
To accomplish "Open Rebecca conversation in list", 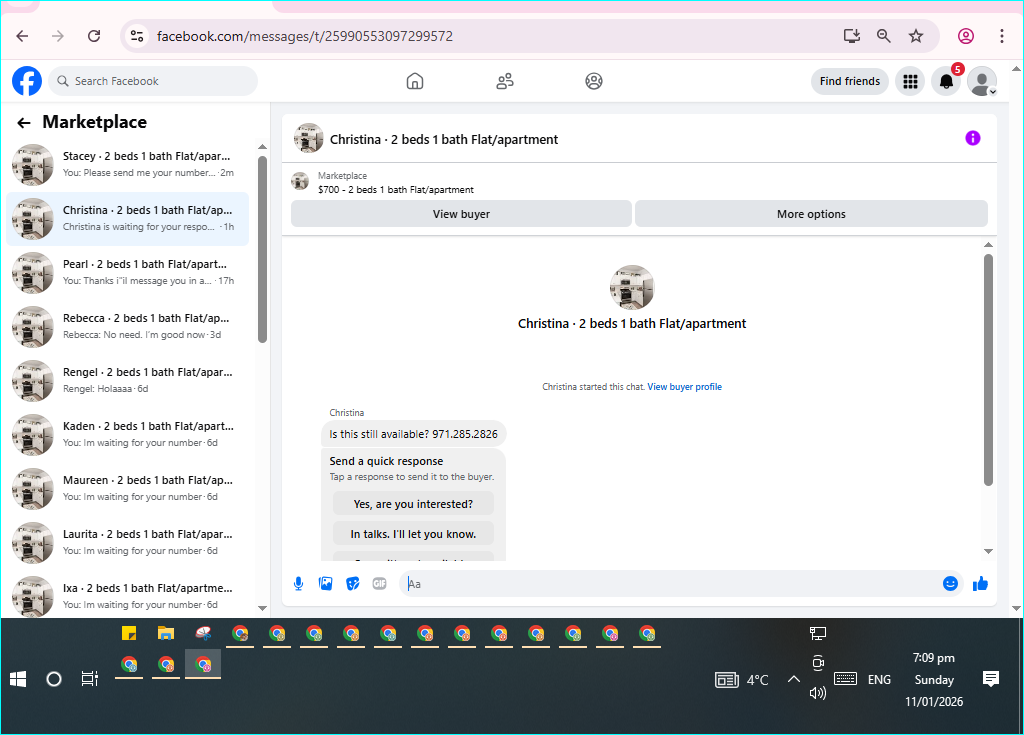I will click(x=127, y=327).
